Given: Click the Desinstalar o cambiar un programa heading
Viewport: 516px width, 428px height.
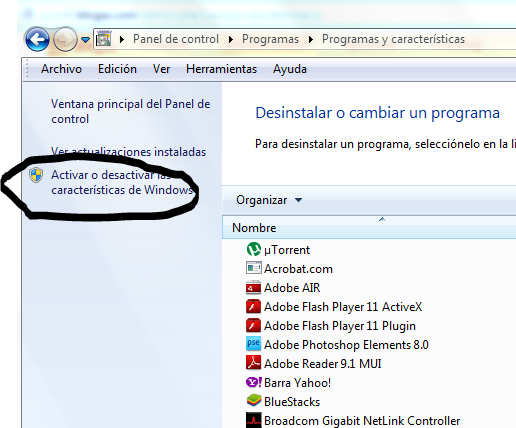Looking at the screenshot, I should coord(378,113).
